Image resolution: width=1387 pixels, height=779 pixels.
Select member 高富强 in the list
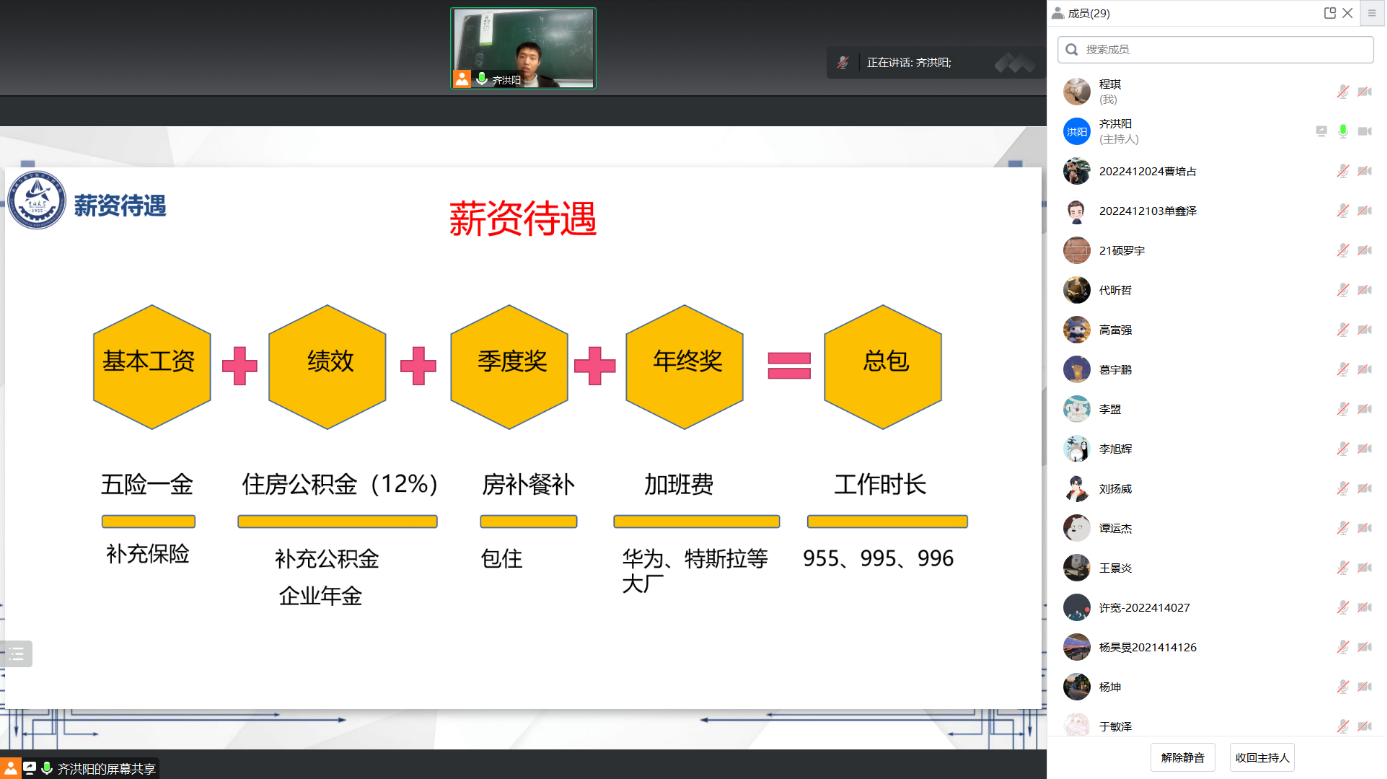click(1115, 330)
